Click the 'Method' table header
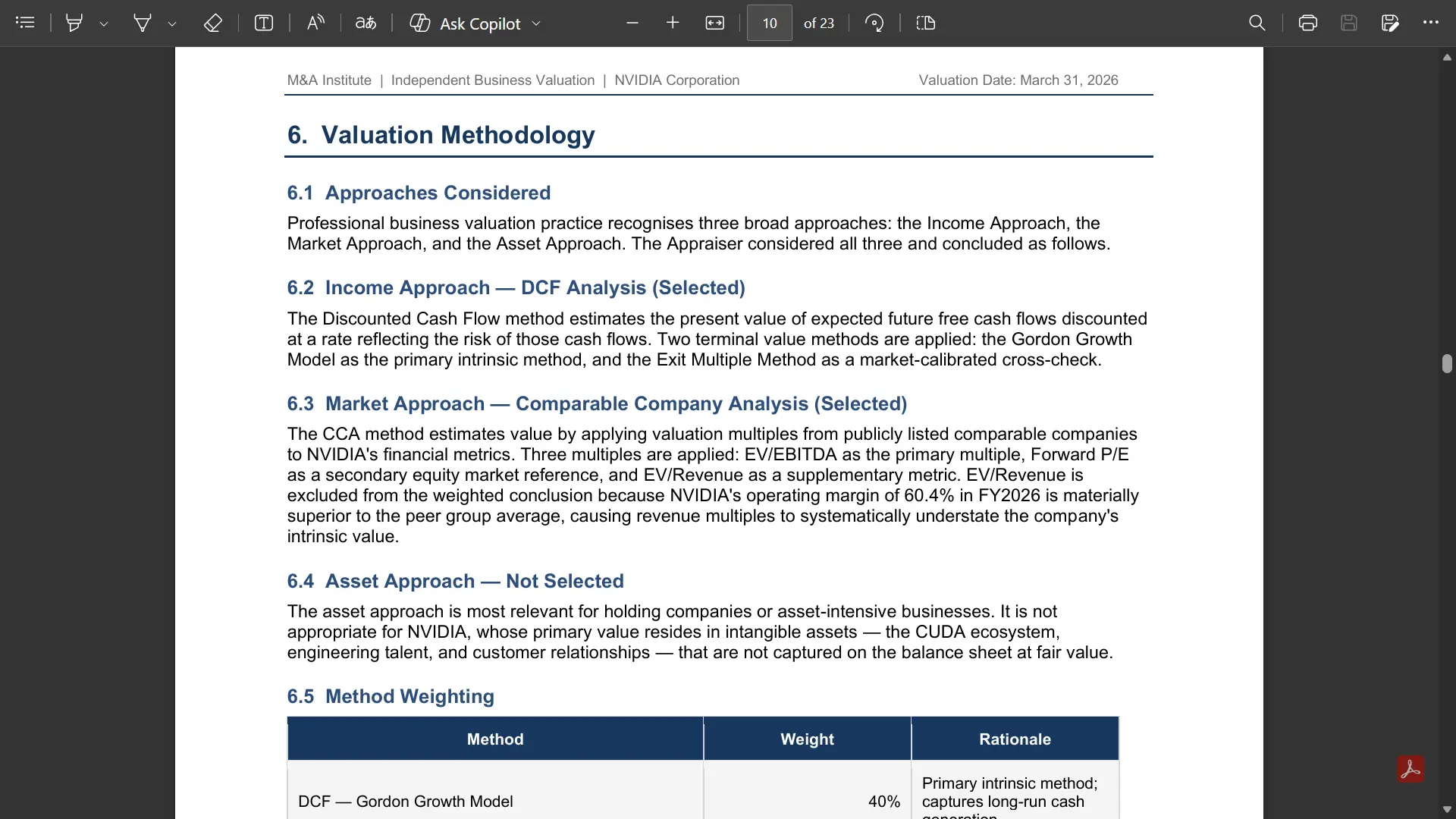The image size is (1456, 819). pyautogui.click(x=495, y=739)
